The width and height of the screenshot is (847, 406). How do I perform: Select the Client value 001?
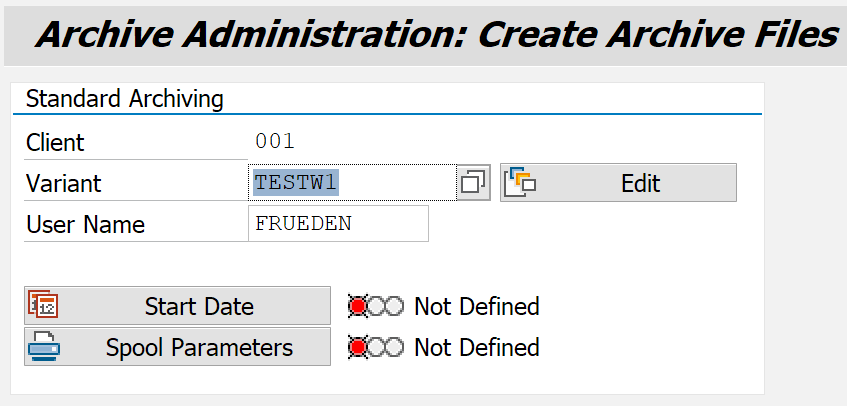[x=275, y=142]
